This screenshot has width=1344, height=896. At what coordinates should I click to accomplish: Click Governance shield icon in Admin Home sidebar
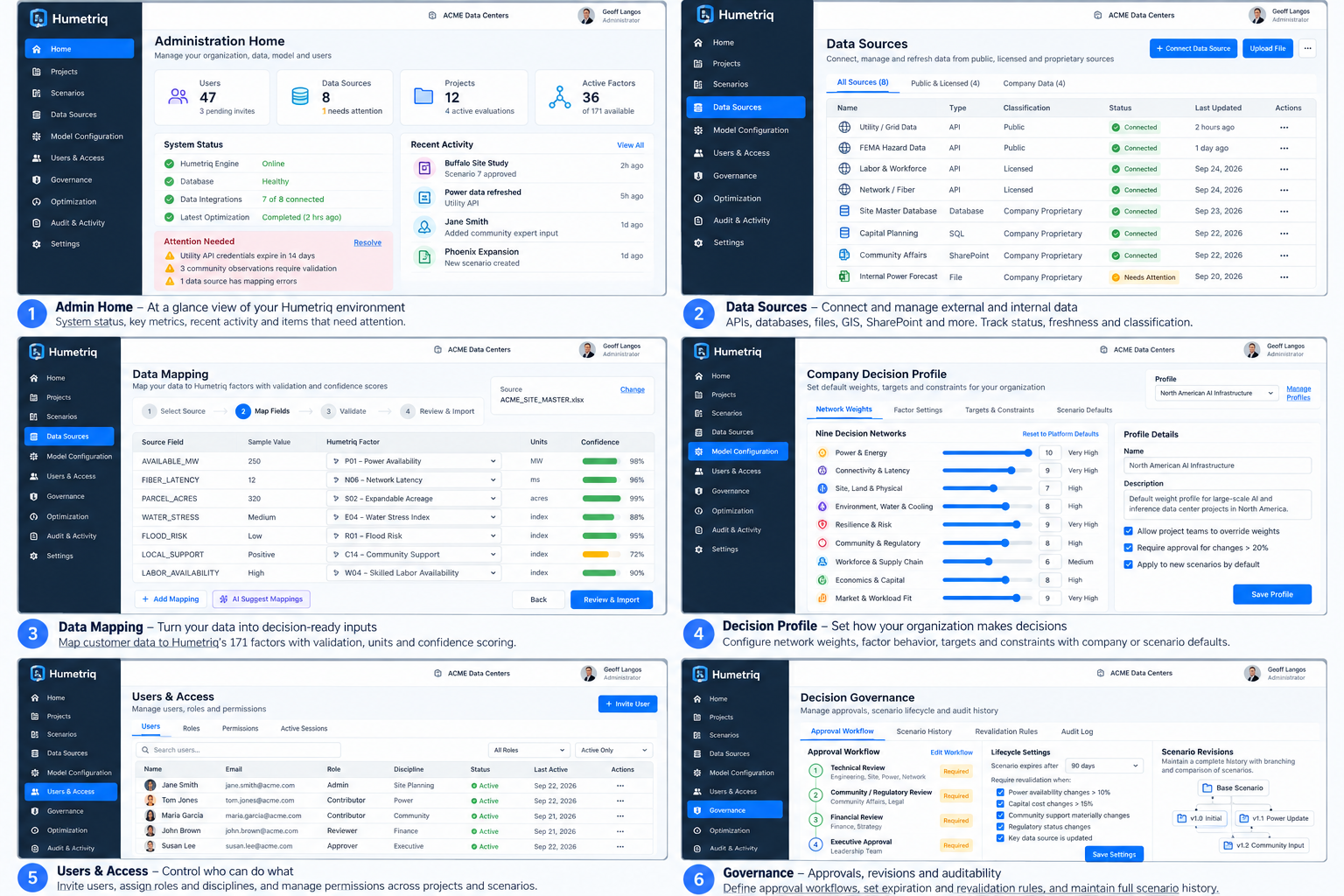point(37,179)
